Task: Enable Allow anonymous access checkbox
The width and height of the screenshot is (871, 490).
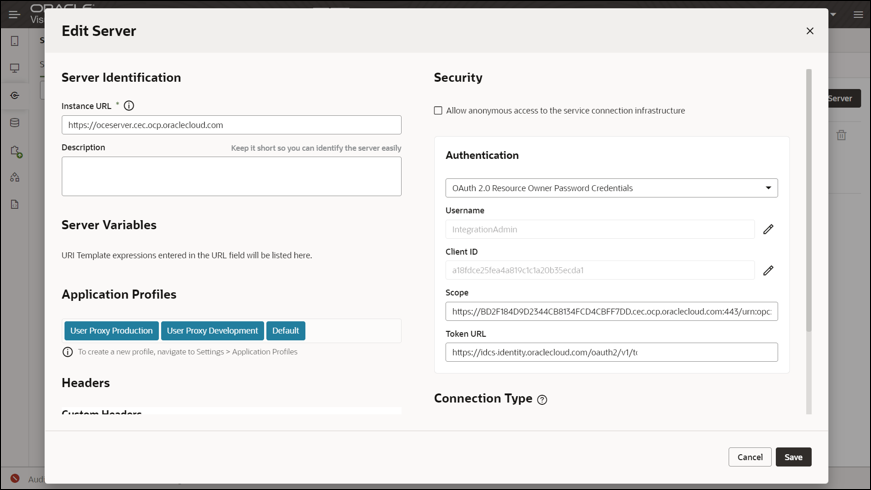Action: click(x=438, y=111)
